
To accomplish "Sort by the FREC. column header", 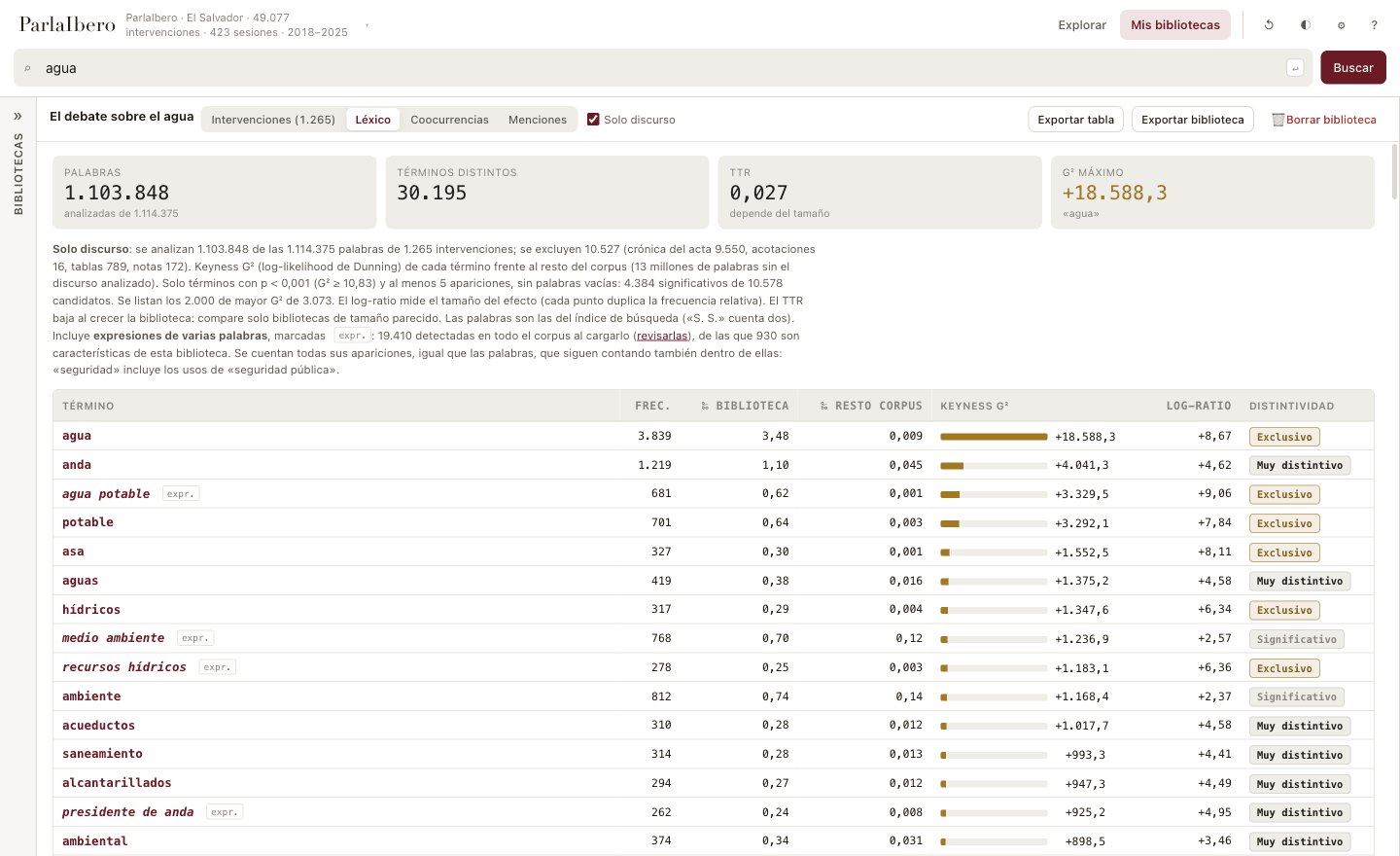I will point(652,406).
